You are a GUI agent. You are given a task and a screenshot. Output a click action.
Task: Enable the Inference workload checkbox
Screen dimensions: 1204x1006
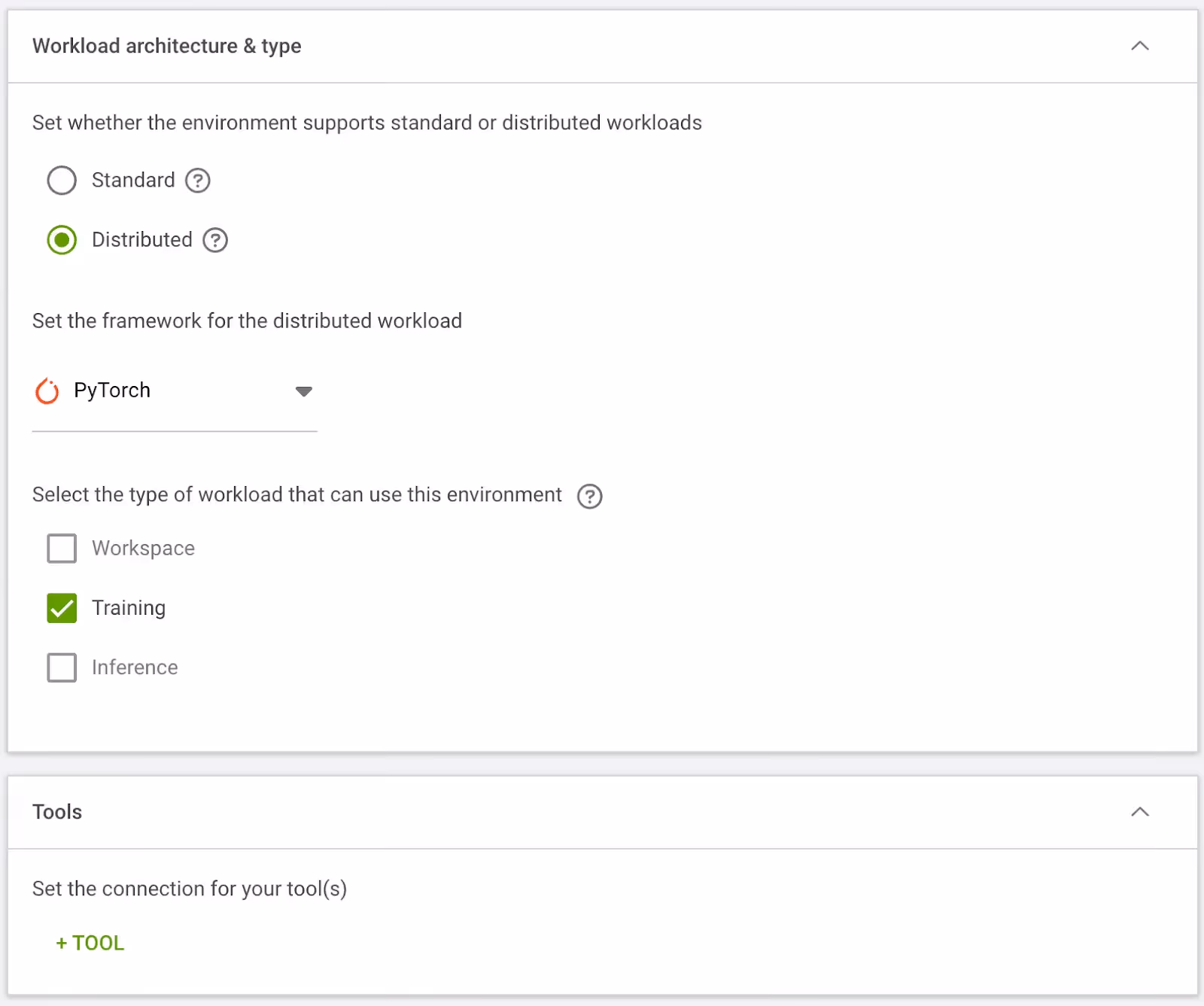pyautogui.click(x=62, y=667)
